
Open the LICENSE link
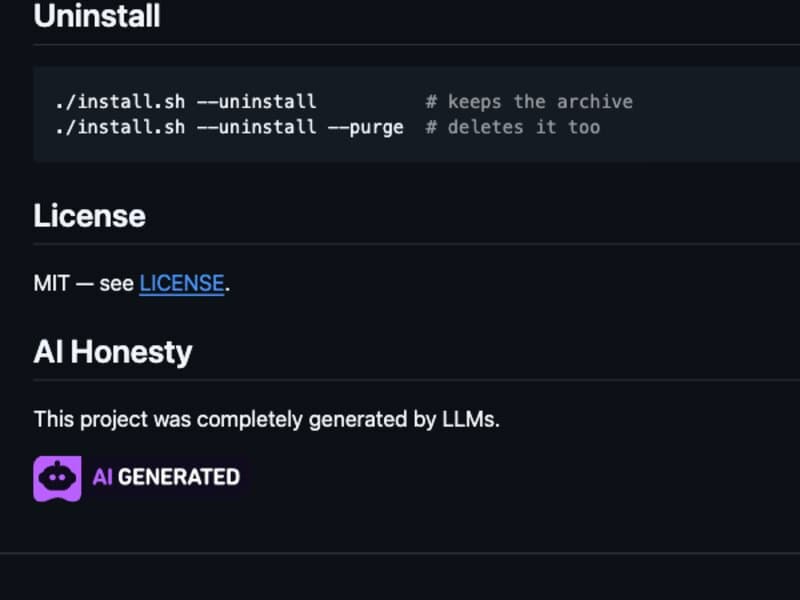pyautogui.click(x=182, y=283)
